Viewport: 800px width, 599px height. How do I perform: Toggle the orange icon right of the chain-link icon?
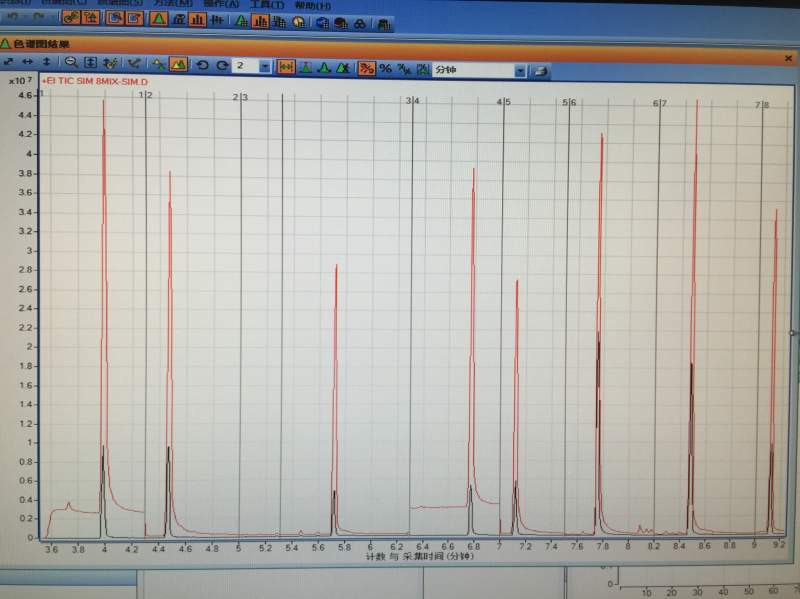pyautogui.click(x=91, y=18)
